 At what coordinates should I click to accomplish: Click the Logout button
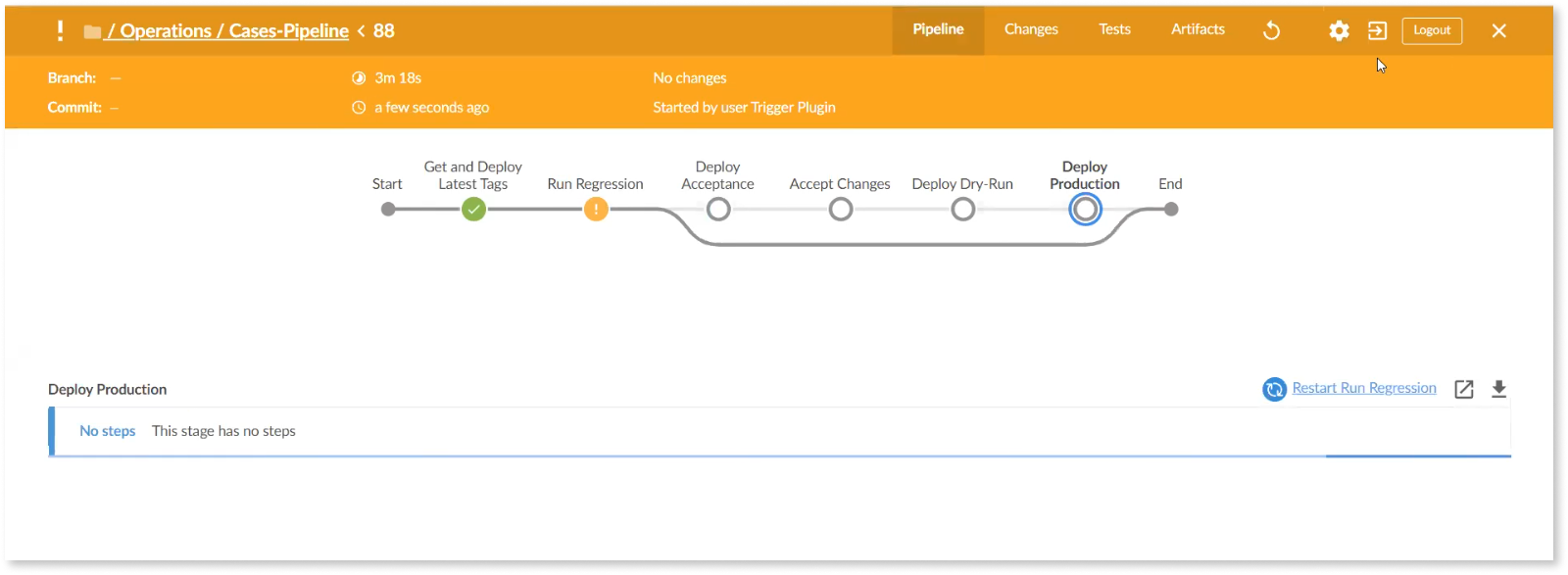click(x=1432, y=30)
